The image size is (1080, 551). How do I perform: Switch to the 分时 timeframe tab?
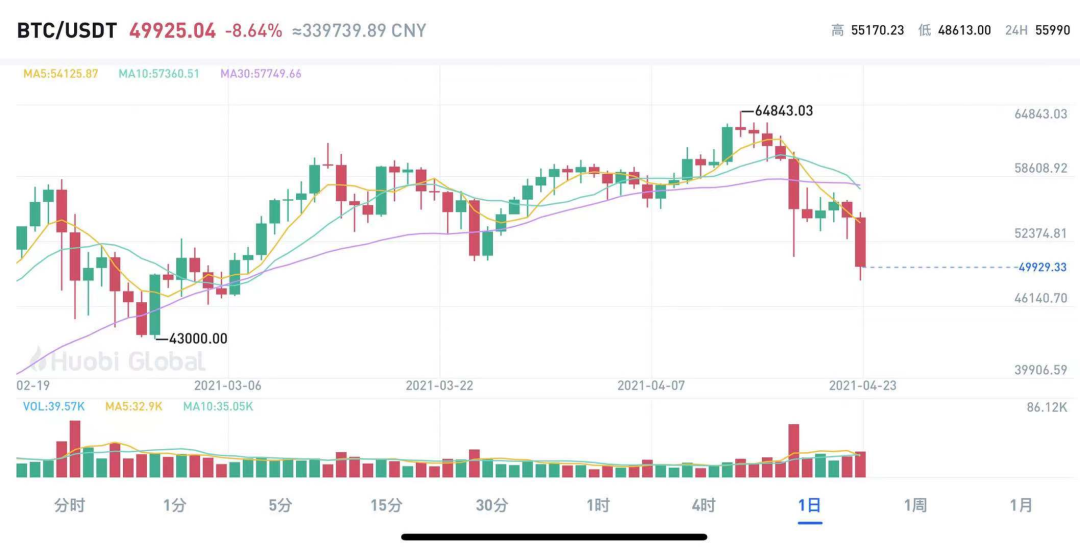[70, 506]
